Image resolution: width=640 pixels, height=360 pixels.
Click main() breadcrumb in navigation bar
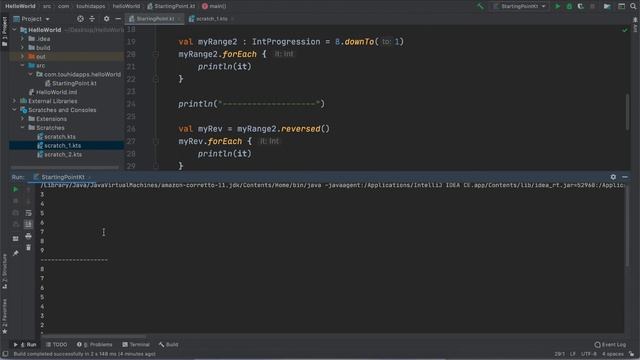pos(214,6)
